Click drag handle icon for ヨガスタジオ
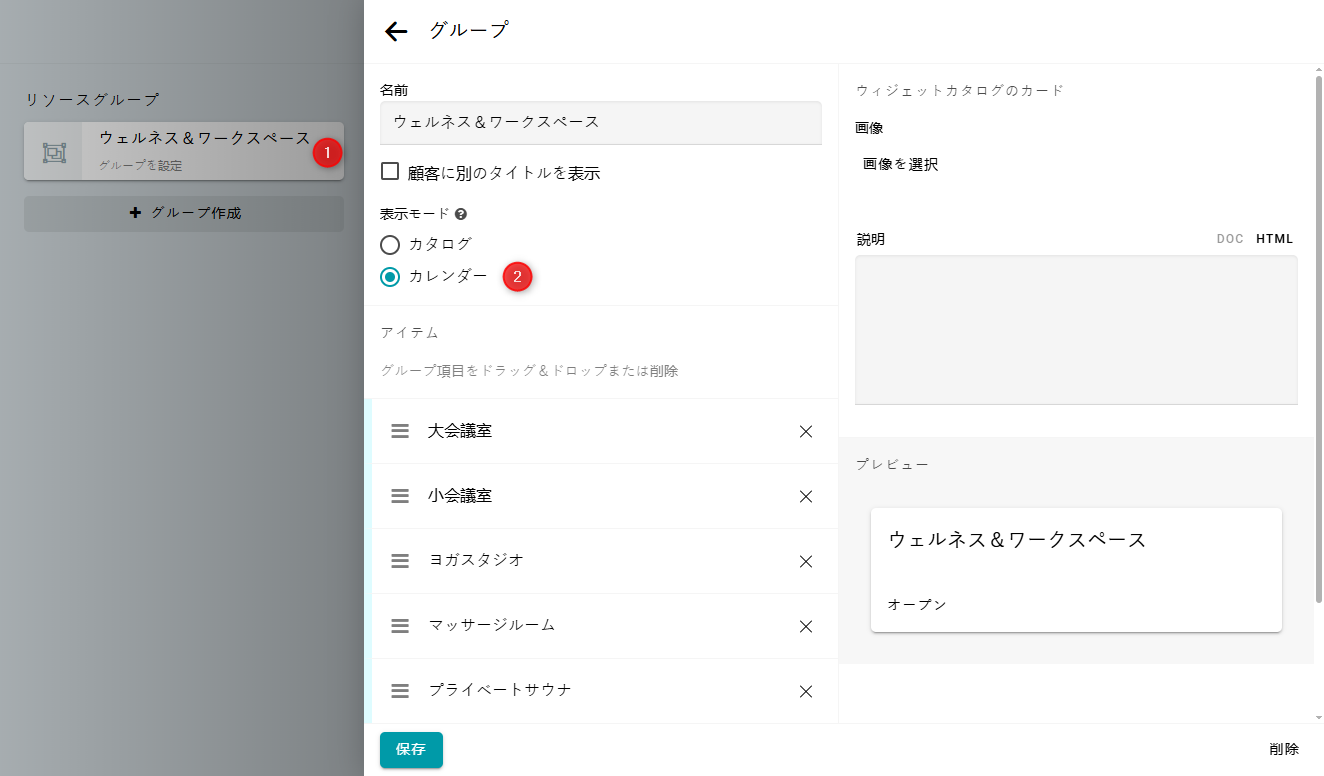 (400, 561)
